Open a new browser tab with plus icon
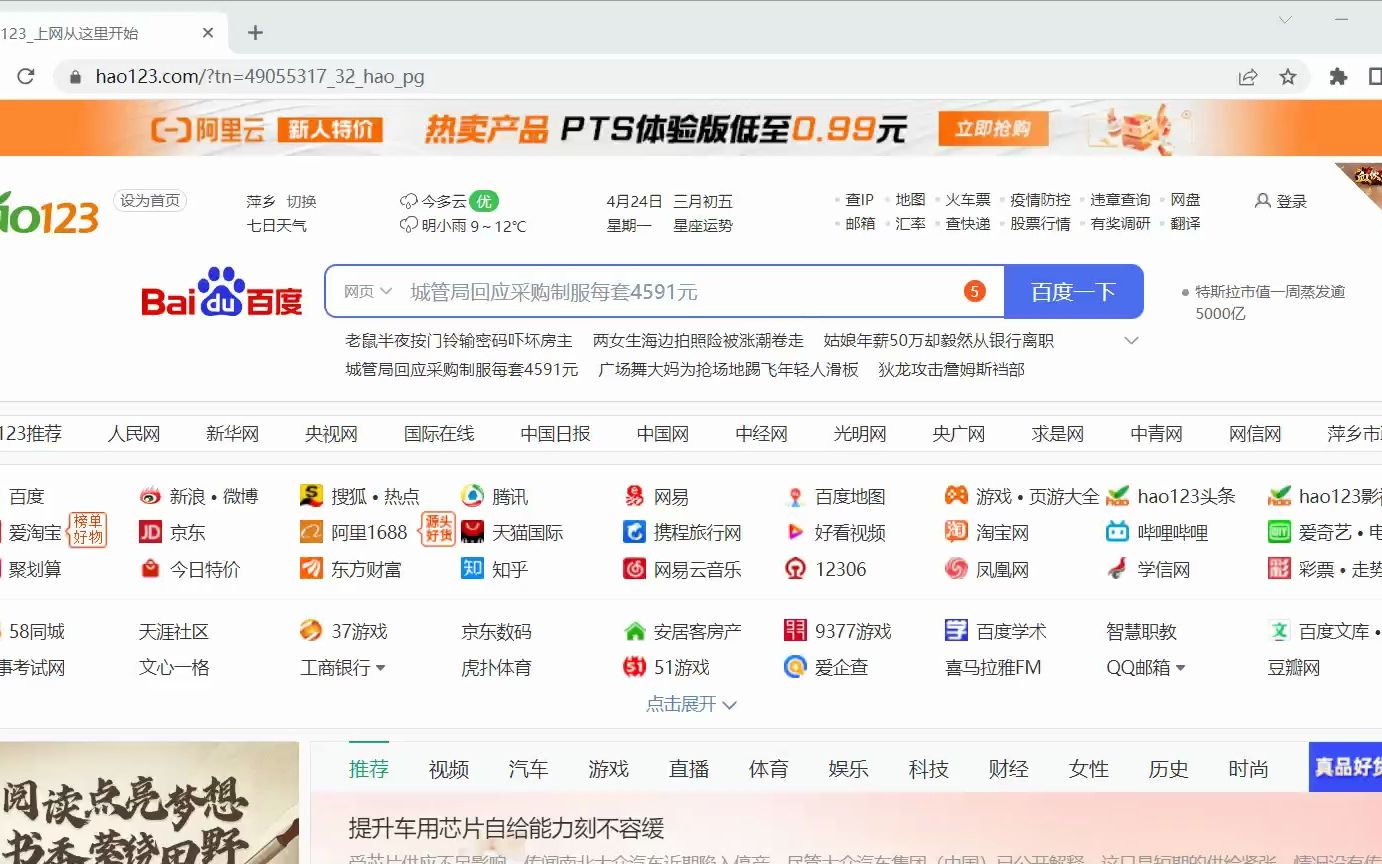Screen dimensions: 1382x864 pos(255,33)
